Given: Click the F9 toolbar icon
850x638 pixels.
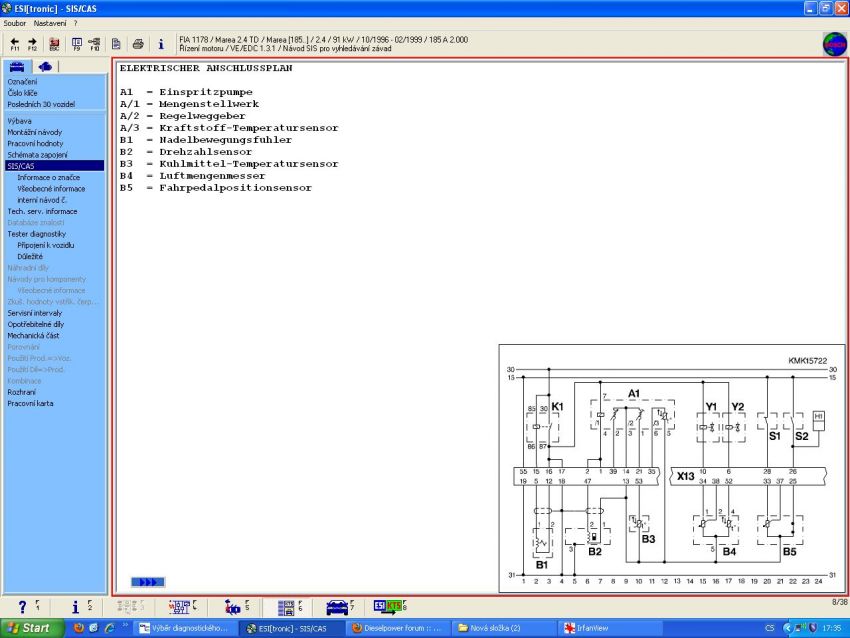Looking at the screenshot, I should [76, 44].
